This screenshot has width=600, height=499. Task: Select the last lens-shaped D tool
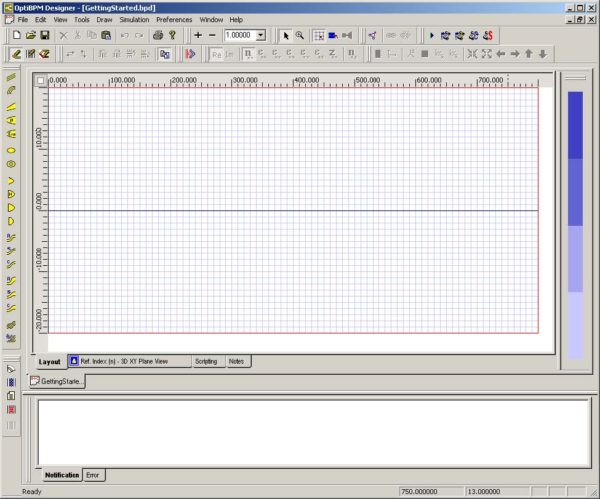click(11, 221)
